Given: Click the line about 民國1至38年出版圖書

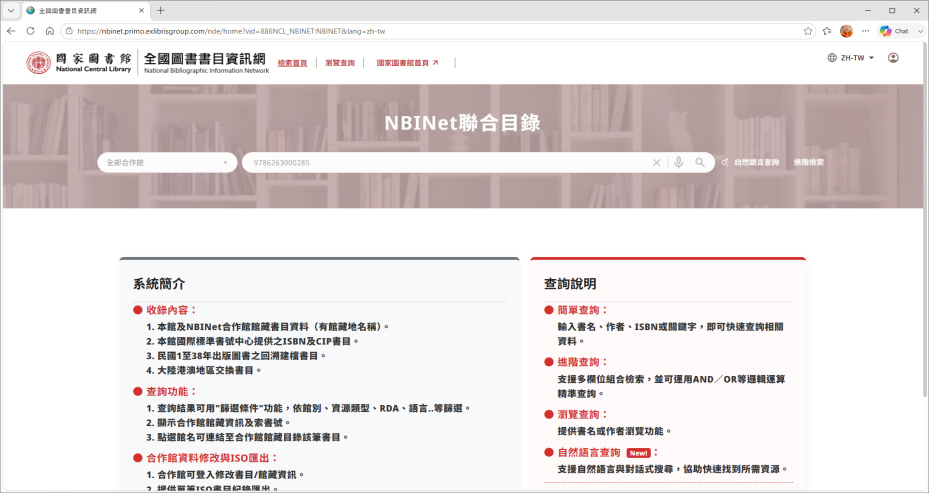Looking at the screenshot, I should (236, 356).
